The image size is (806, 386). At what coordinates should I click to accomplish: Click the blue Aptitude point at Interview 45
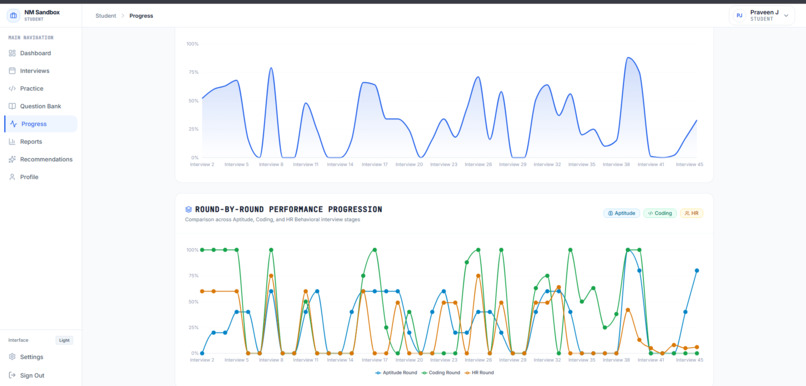[x=697, y=270]
